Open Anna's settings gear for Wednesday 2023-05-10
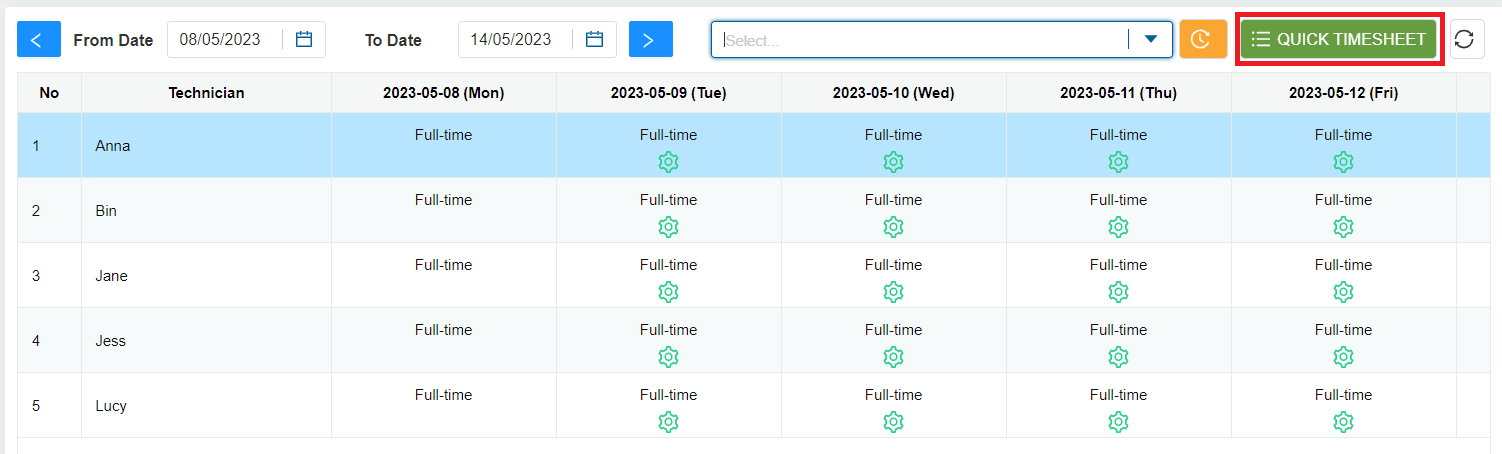The width and height of the screenshot is (1502, 454). (894, 162)
